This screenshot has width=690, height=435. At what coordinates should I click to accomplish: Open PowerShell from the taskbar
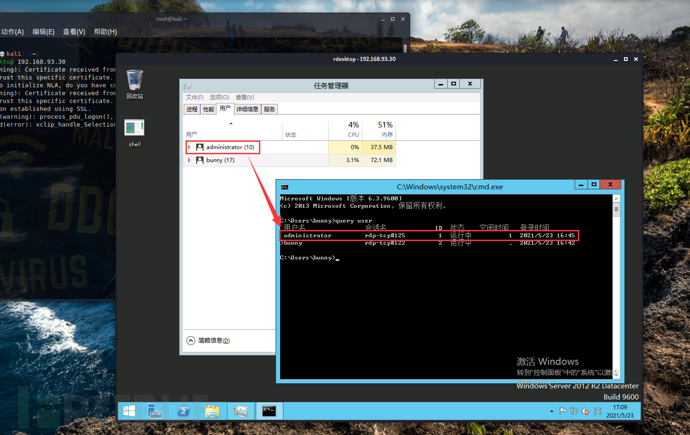(x=184, y=411)
